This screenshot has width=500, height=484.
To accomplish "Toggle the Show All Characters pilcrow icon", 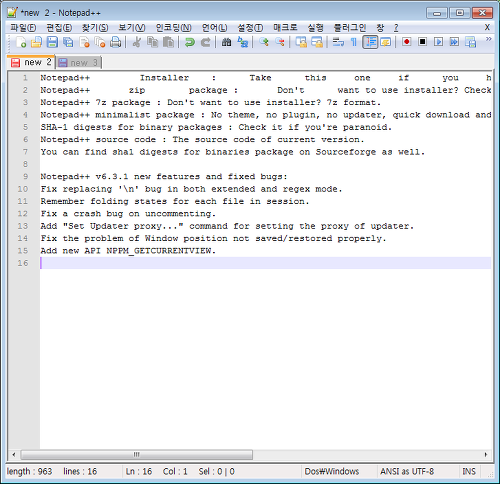I will point(354,42).
